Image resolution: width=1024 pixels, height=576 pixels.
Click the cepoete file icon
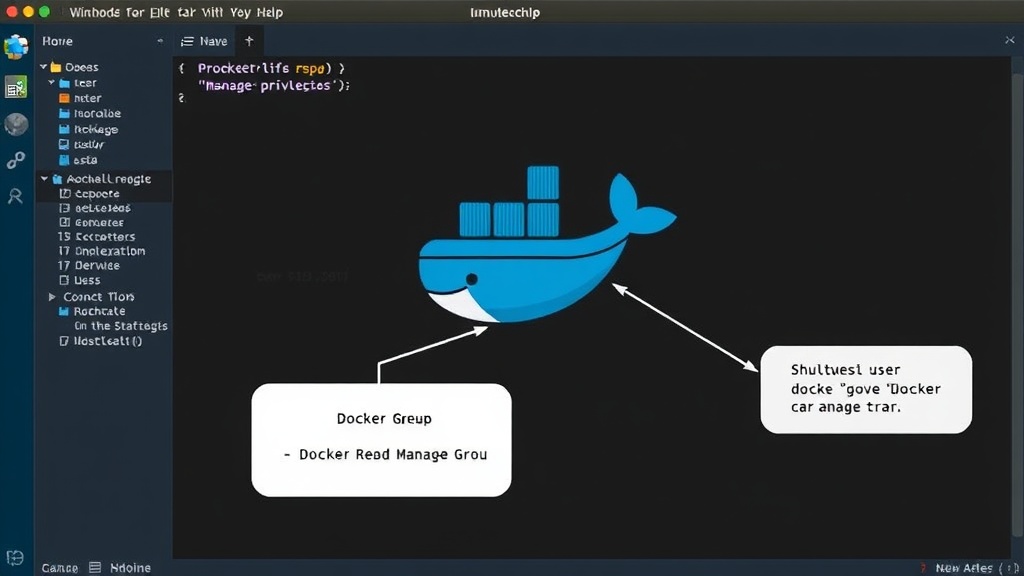(65, 193)
